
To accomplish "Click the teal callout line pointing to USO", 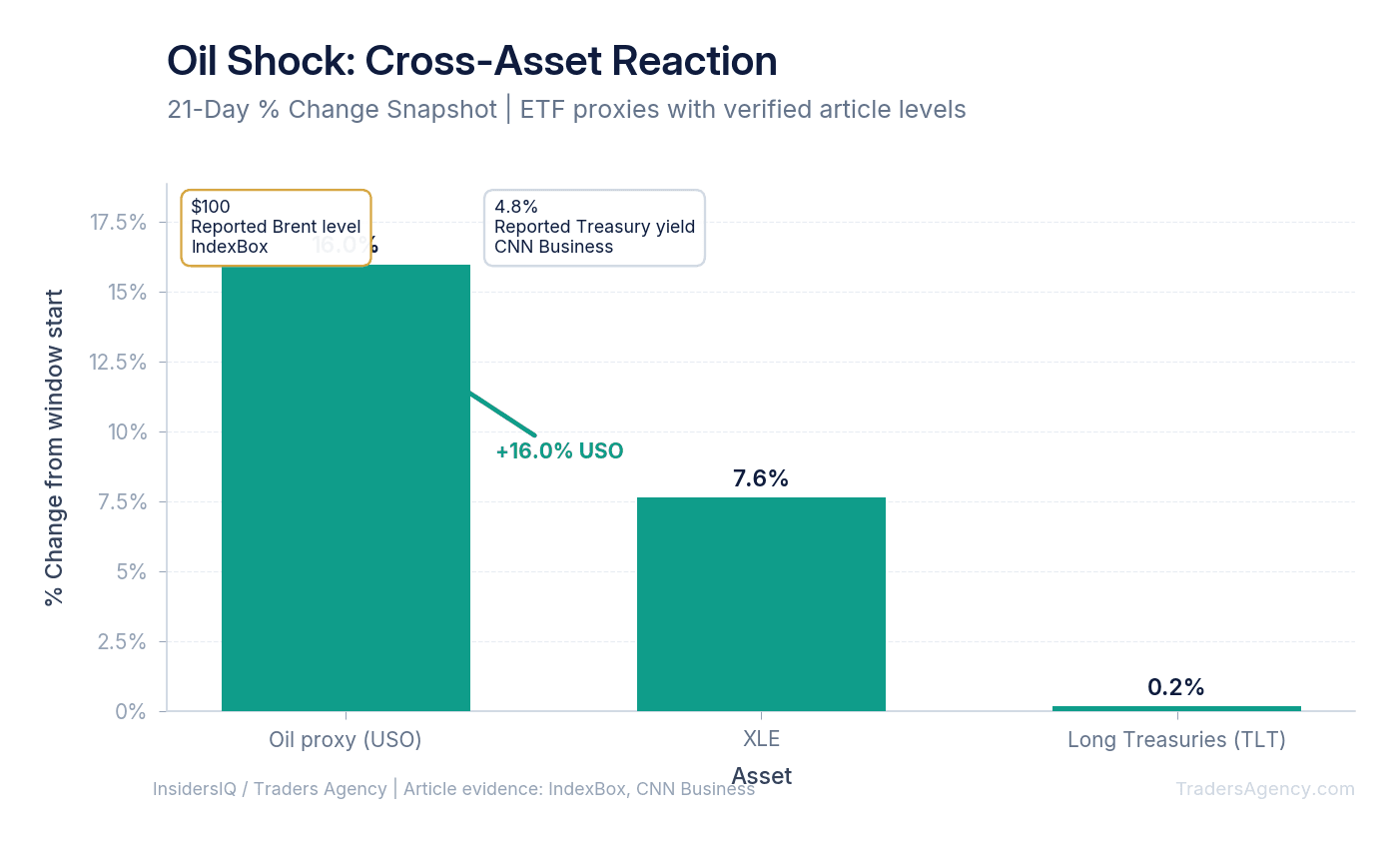I will point(503,415).
